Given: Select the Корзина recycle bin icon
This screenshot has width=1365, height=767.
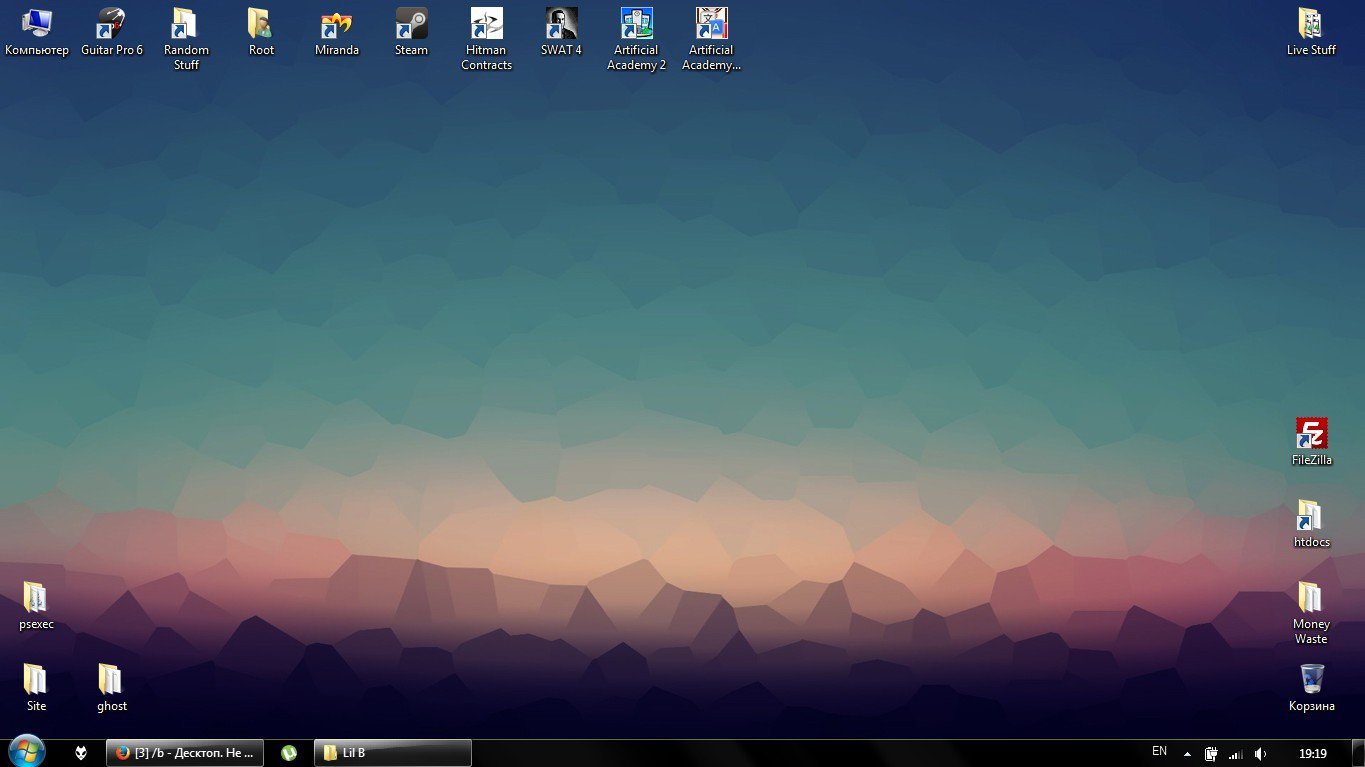Looking at the screenshot, I should [x=1311, y=688].
